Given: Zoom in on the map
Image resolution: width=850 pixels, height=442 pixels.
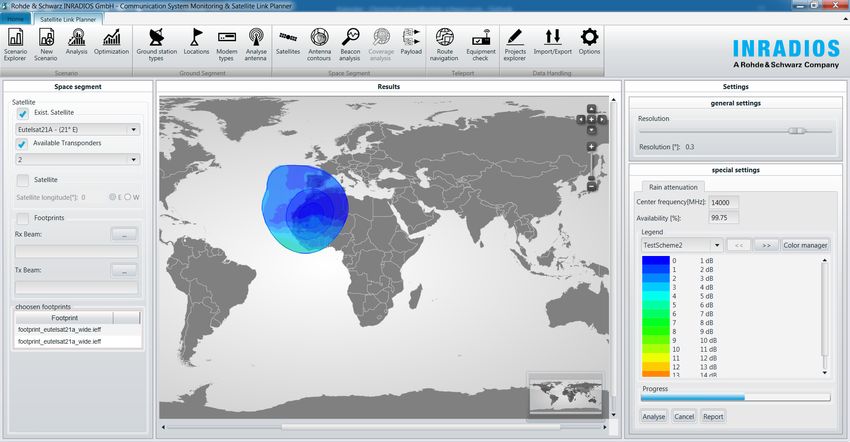Looking at the screenshot, I should coord(591,146).
